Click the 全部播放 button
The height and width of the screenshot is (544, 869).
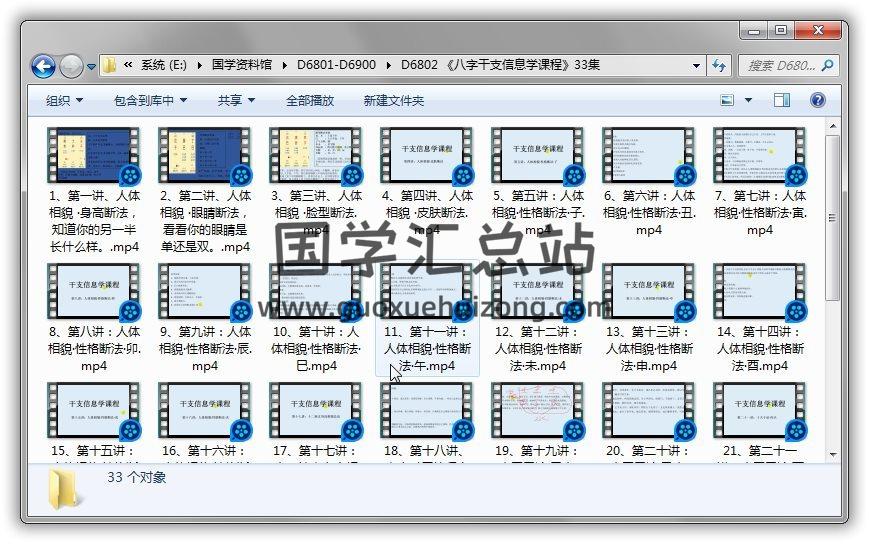click(310, 100)
